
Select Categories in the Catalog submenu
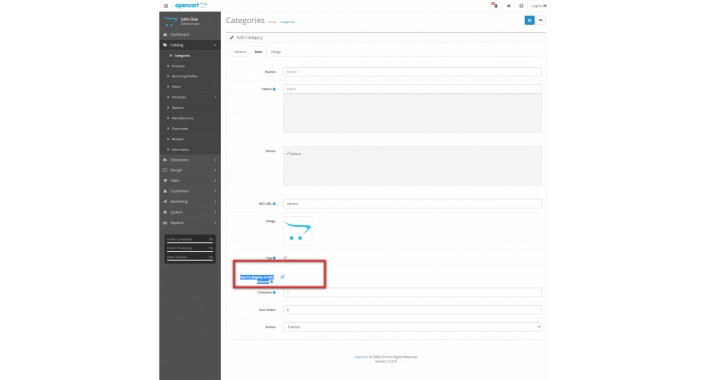190,56
